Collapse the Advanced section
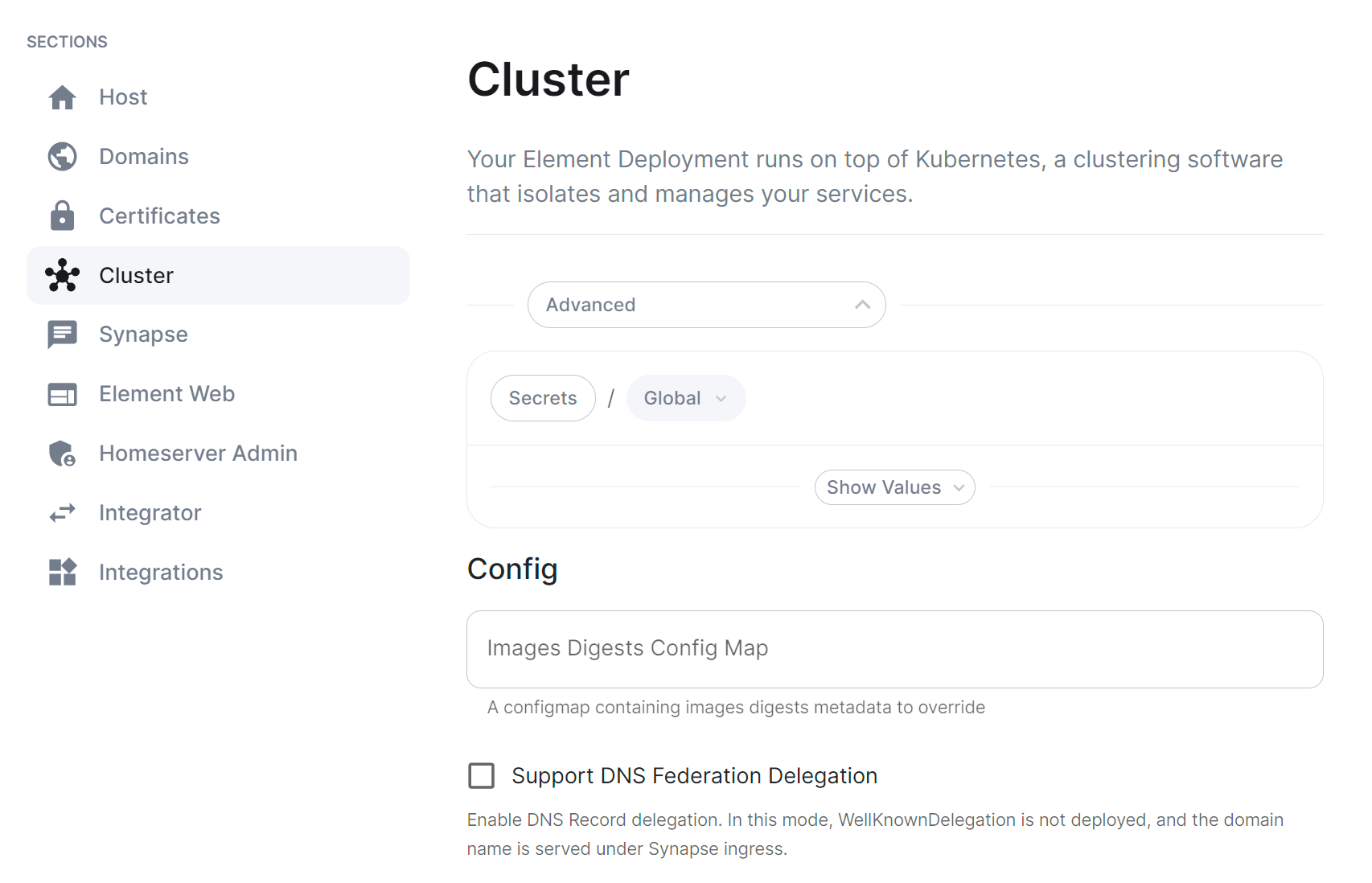The width and height of the screenshot is (1372, 883). click(706, 305)
